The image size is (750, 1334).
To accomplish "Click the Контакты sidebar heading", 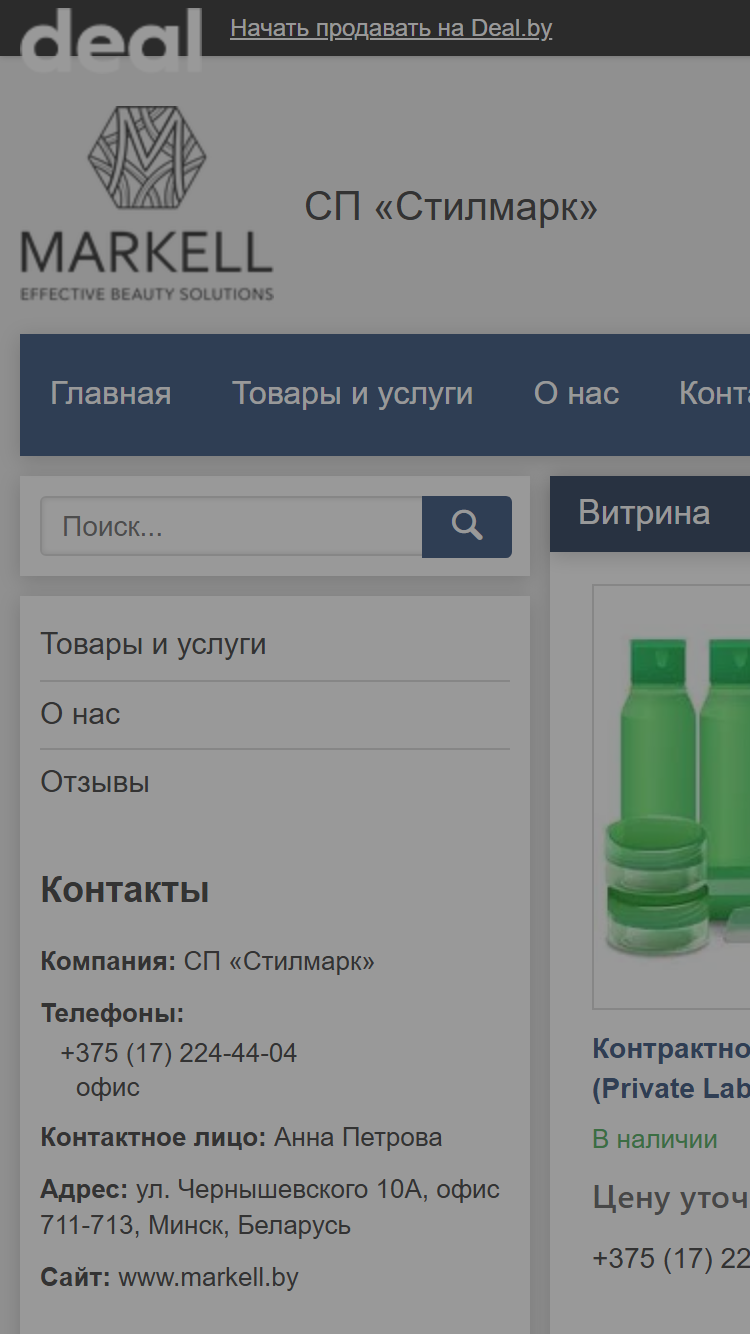I will 125,889.
